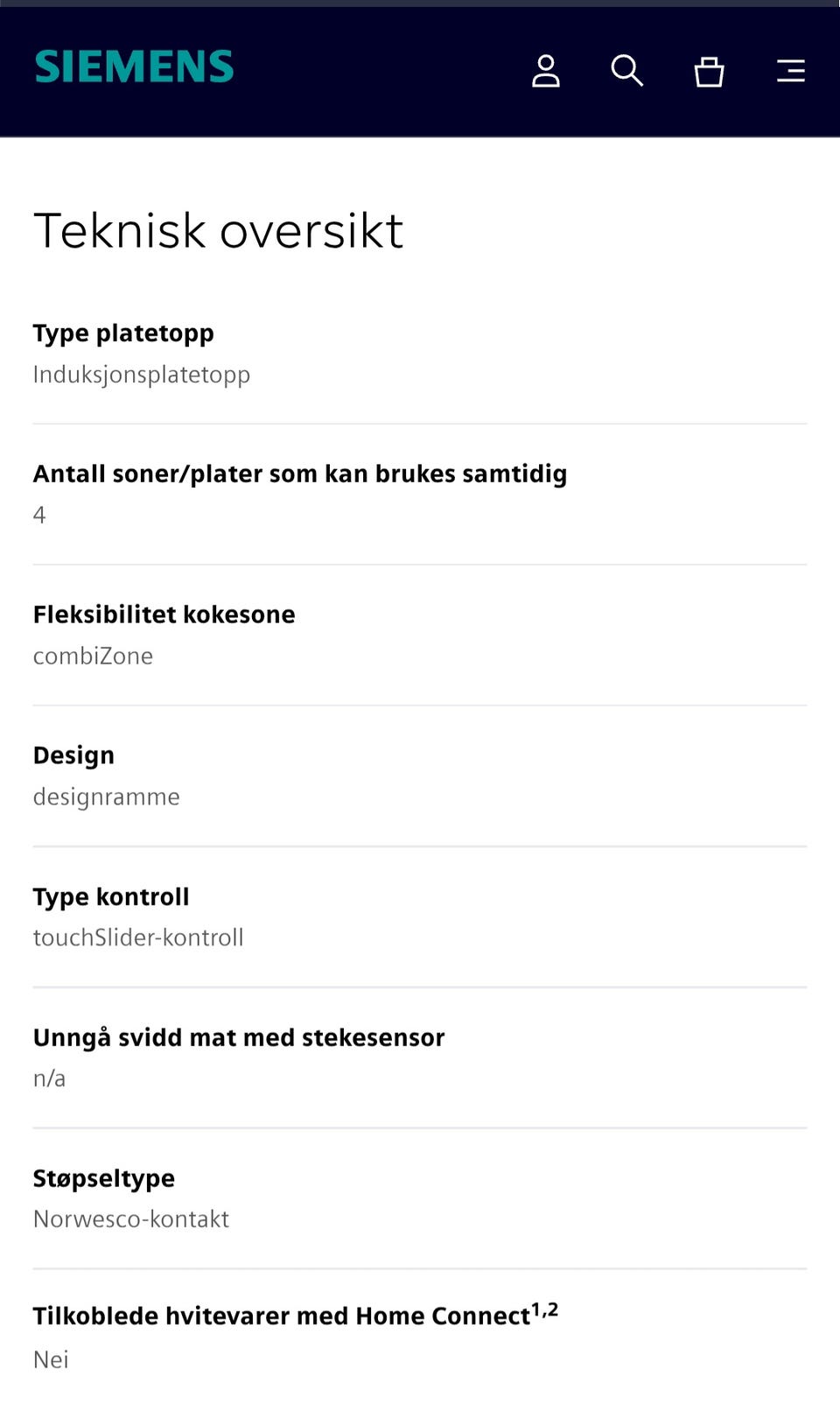Open the hamburger menu icon
840x1411 pixels.
[791, 71]
